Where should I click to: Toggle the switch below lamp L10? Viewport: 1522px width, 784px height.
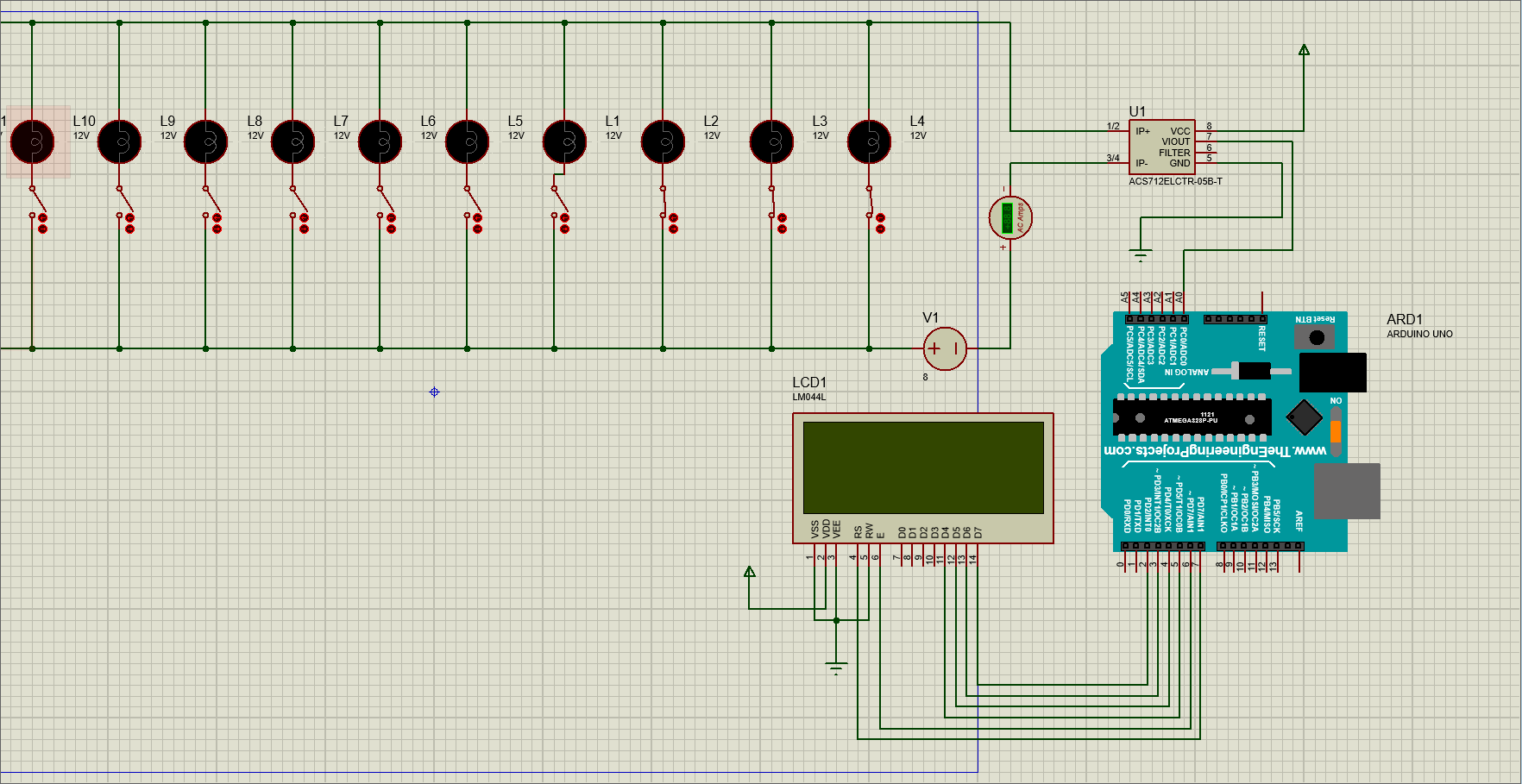[38, 208]
